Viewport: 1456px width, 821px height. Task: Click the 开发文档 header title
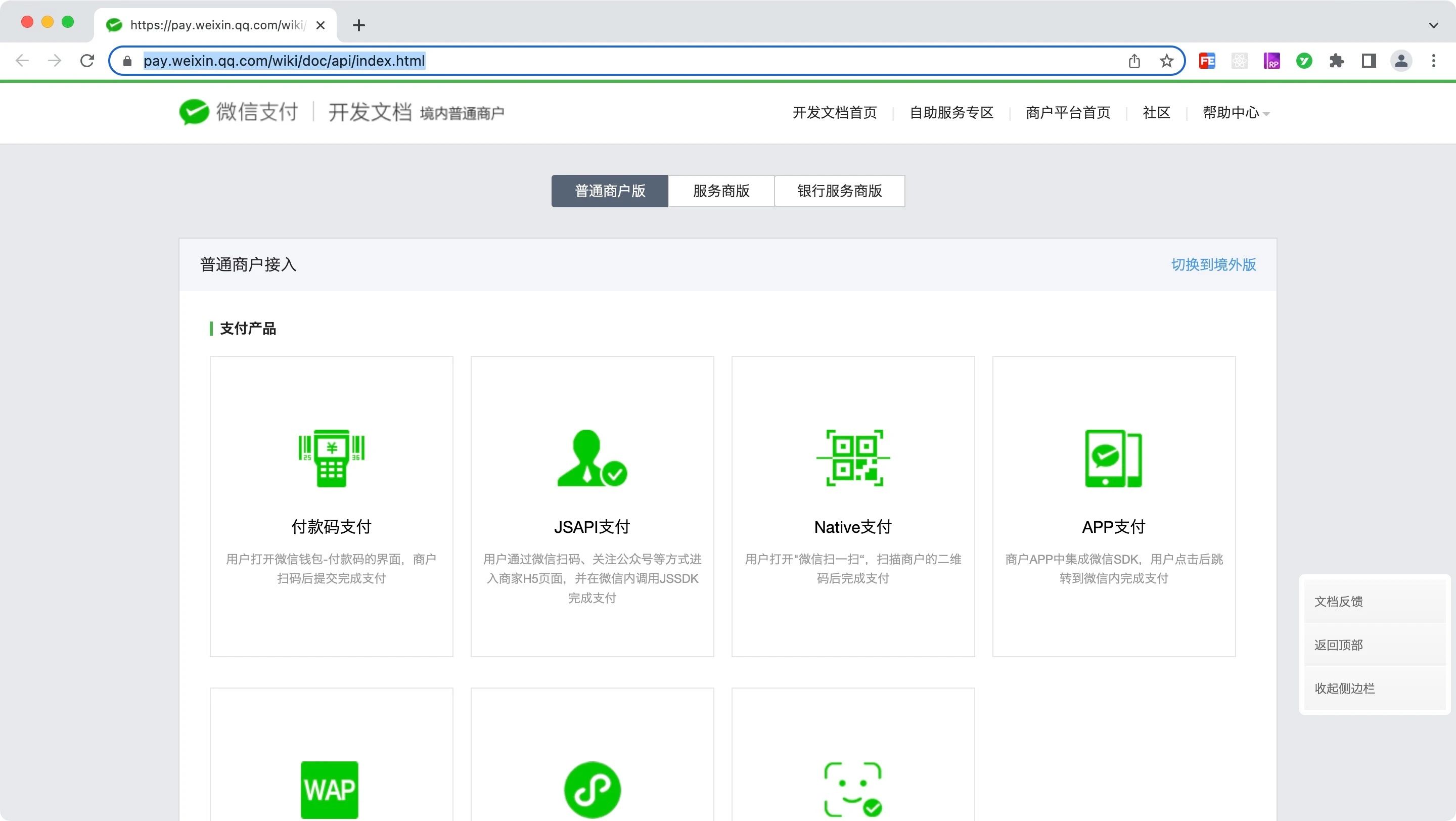(370, 111)
